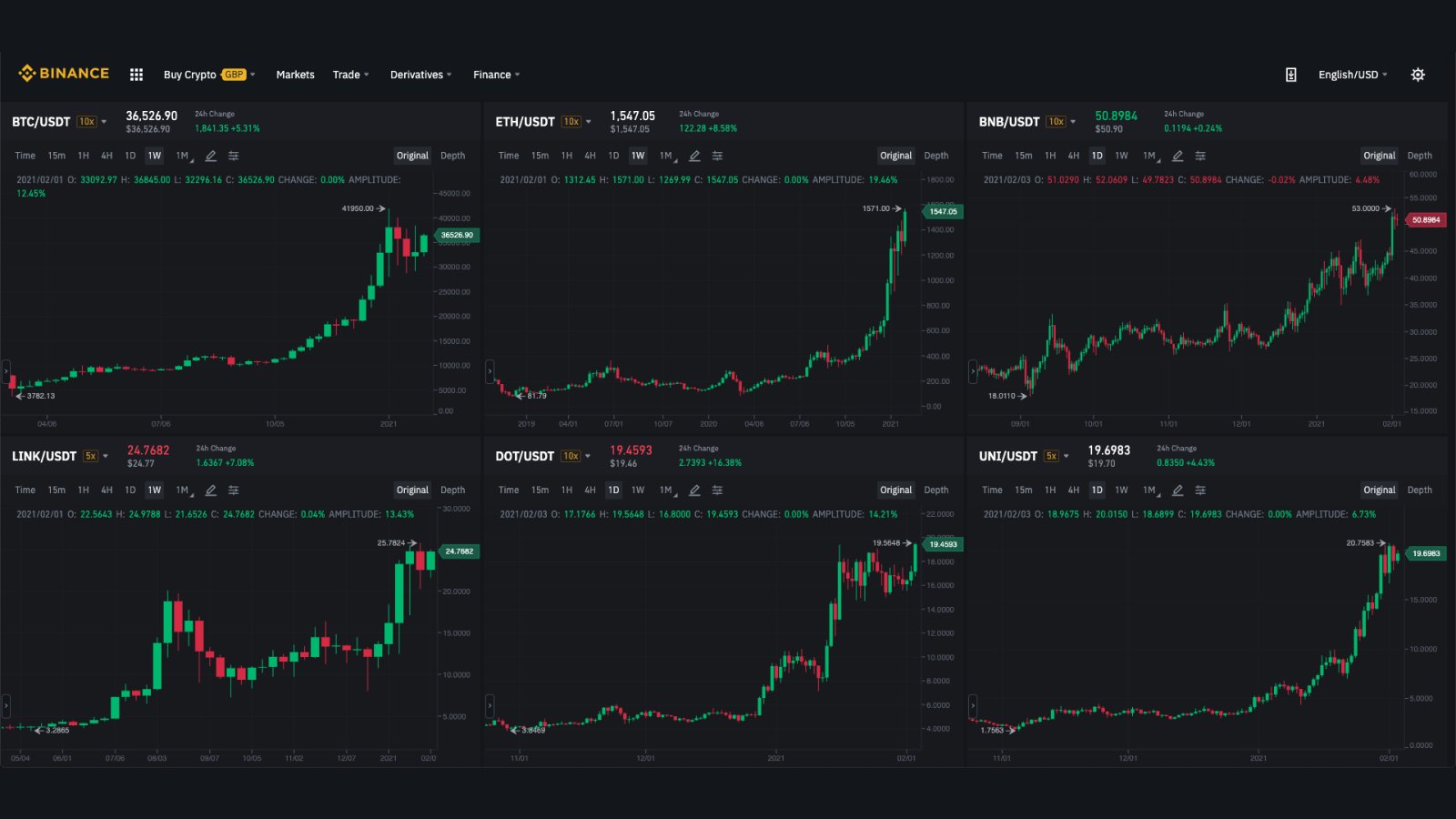The height and width of the screenshot is (819, 1456).
Task: Open indicator settings icon on DOT/USDT chart
Action: (717, 490)
